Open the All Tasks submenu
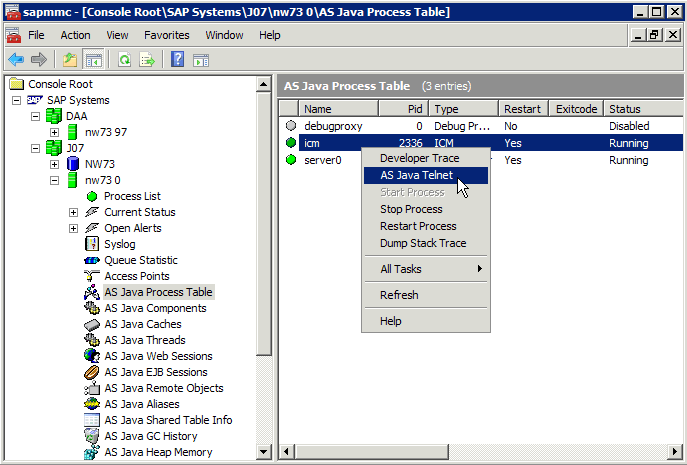Screen dimensions: 687x465 [x=425, y=269]
